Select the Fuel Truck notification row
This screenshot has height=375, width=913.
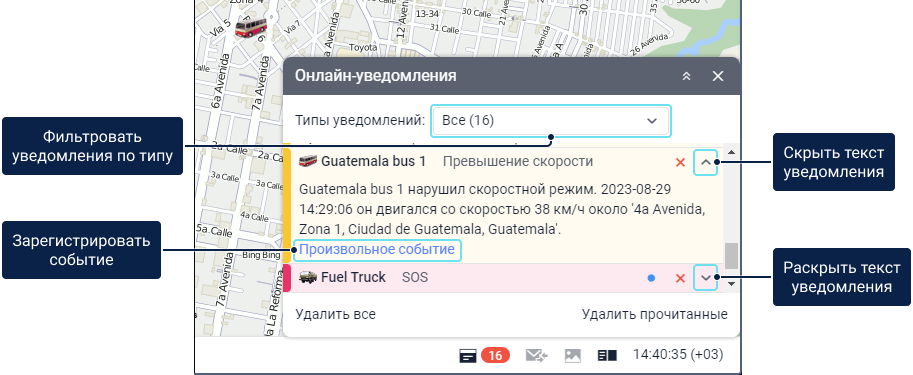point(503,278)
